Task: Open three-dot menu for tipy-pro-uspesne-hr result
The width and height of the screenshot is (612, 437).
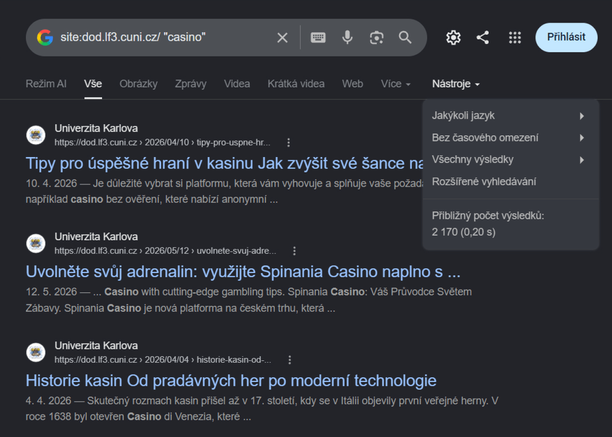Action: tap(288, 143)
